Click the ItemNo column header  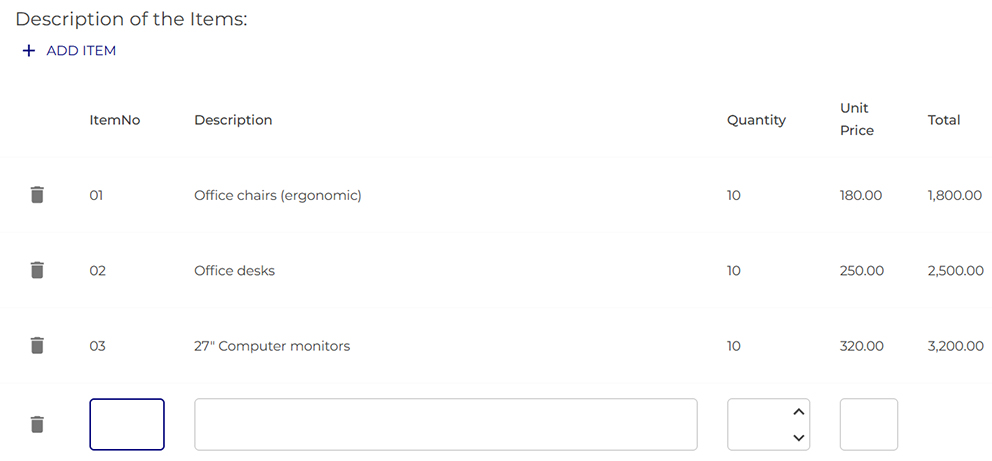click(x=115, y=120)
